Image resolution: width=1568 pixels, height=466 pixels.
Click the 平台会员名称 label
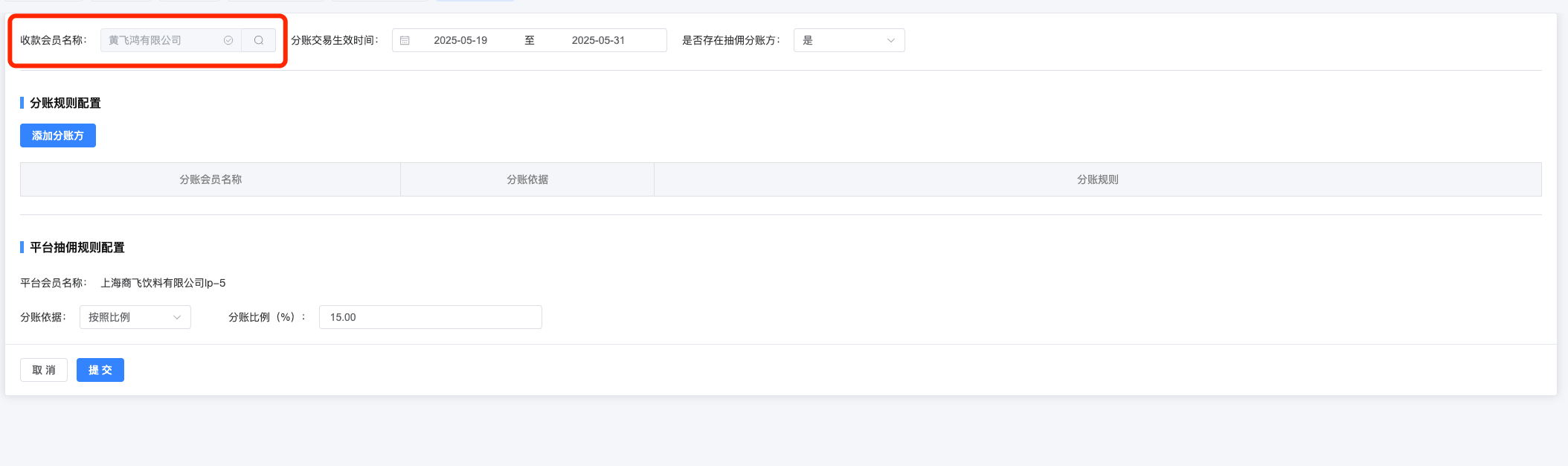coord(54,283)
